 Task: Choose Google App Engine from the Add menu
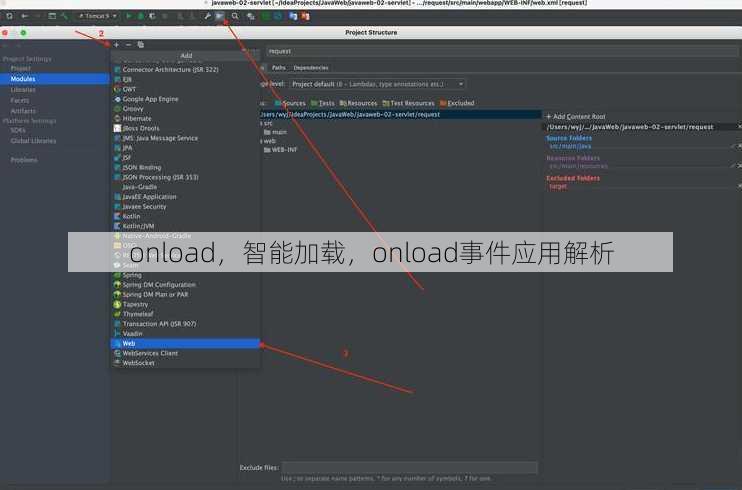click(x=186, y=99)
